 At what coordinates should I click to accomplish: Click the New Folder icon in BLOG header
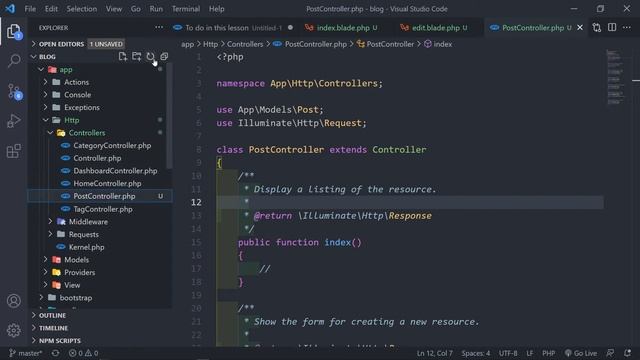[x=137, y=56]
